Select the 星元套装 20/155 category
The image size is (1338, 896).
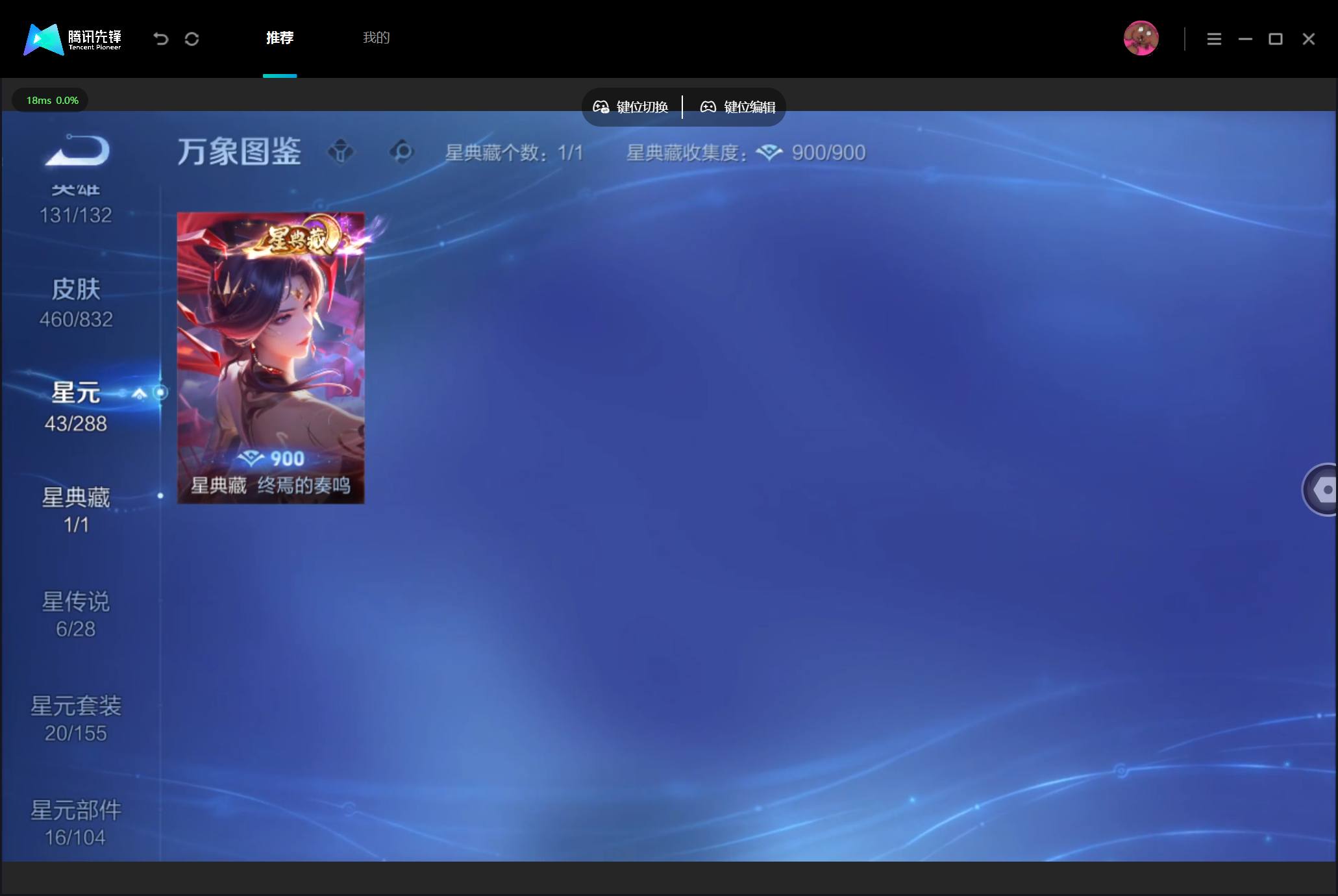coord(76,719)
